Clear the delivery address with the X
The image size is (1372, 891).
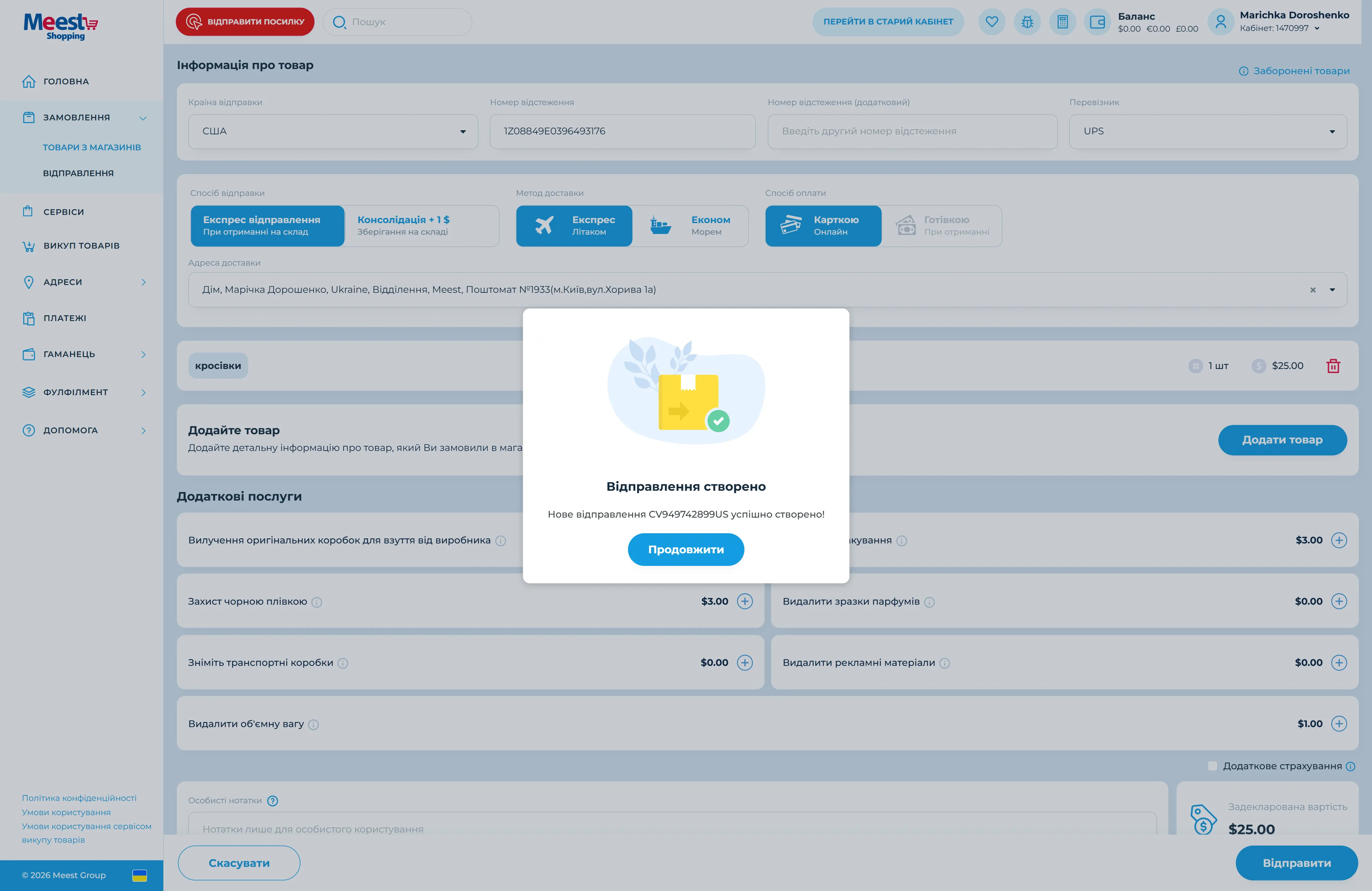pos(1312,290)
